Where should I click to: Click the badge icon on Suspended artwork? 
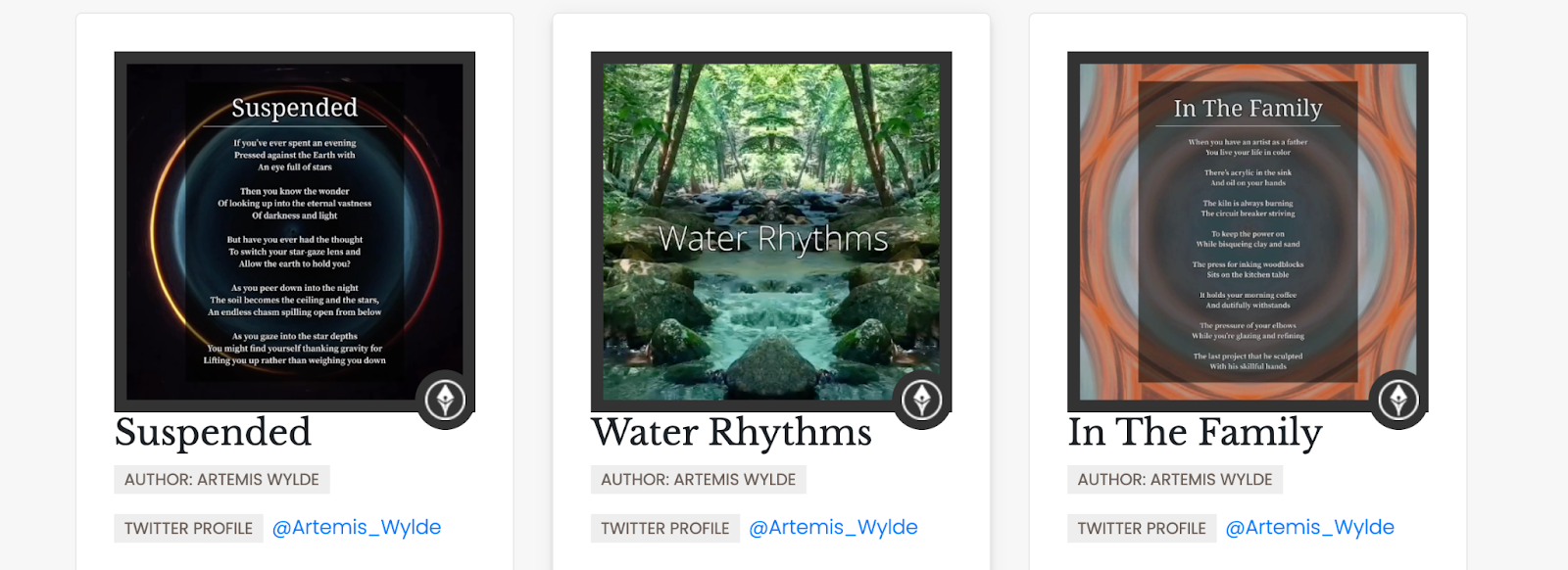pos(445,400)
